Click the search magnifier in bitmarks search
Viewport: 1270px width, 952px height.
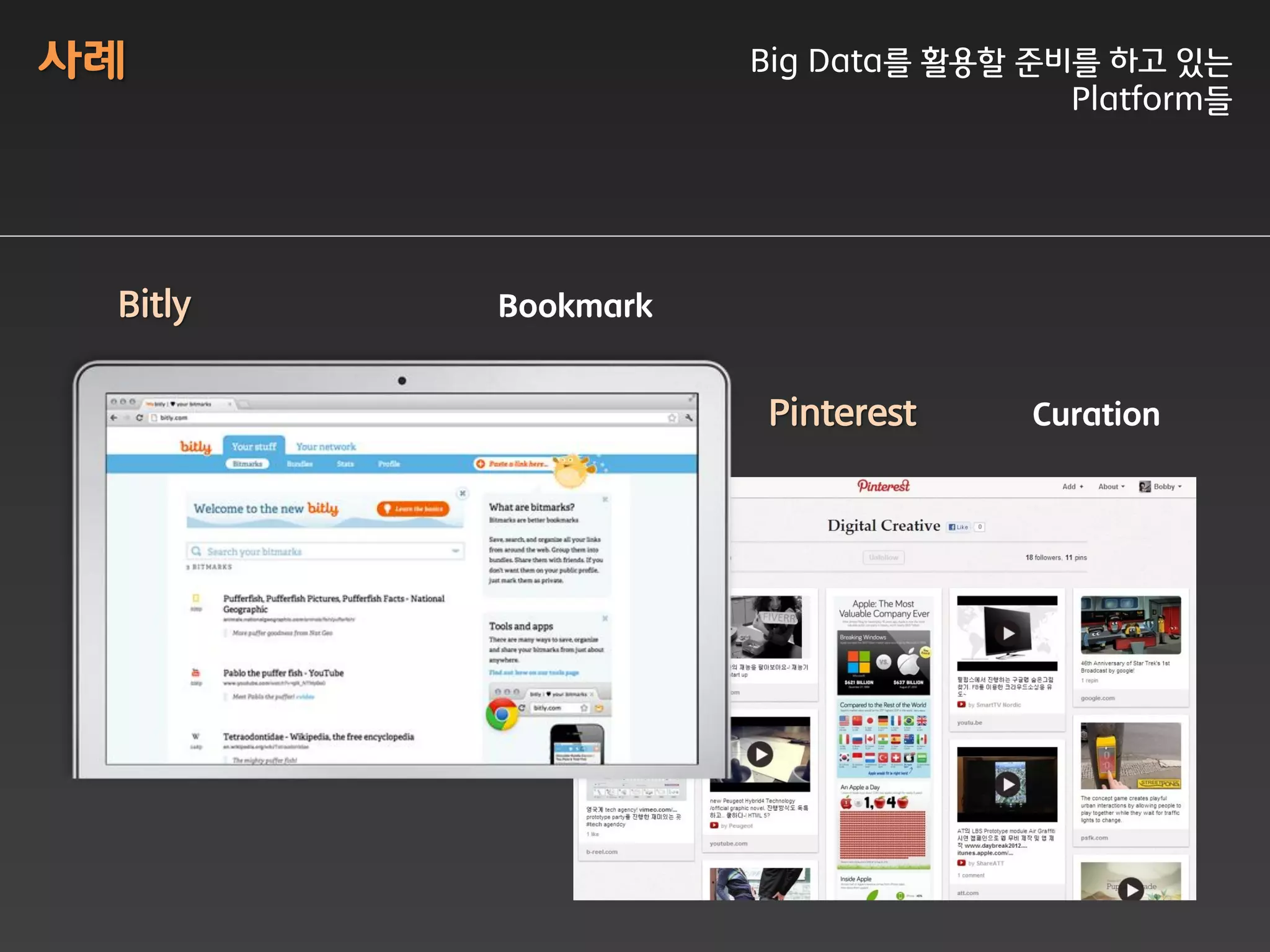click(196, 551)
